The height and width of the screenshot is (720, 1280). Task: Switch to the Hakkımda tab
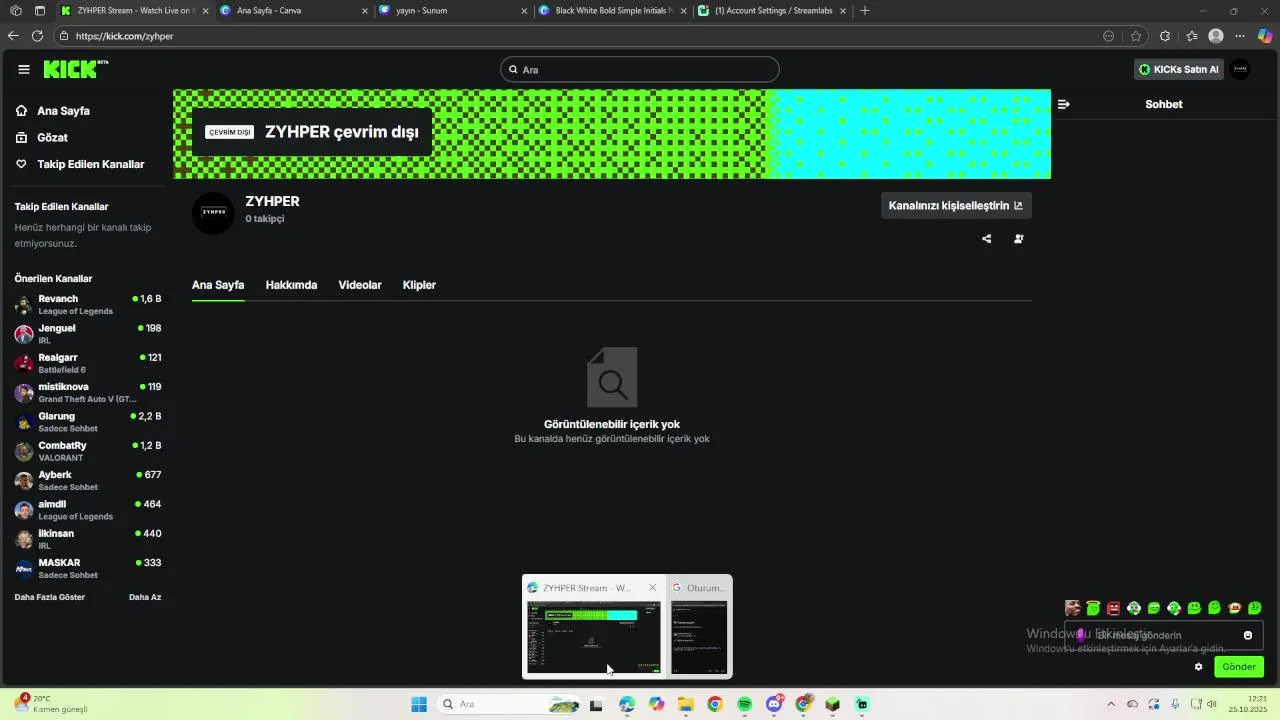click(x=291, y=285)
